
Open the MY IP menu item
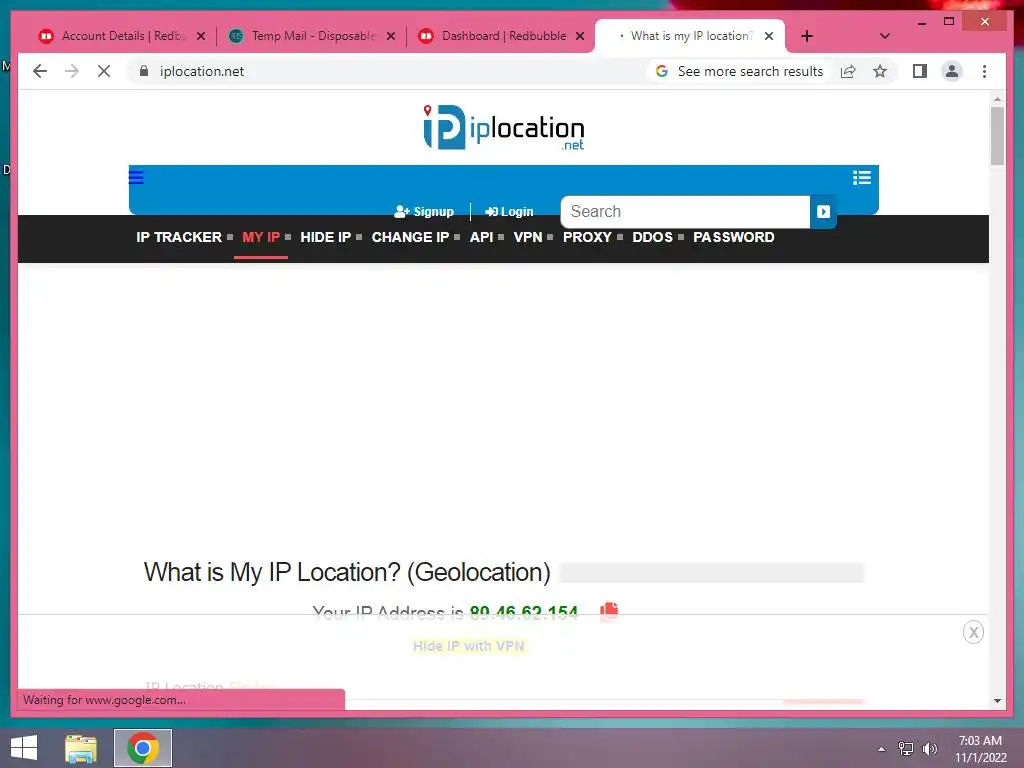(261, 237)
